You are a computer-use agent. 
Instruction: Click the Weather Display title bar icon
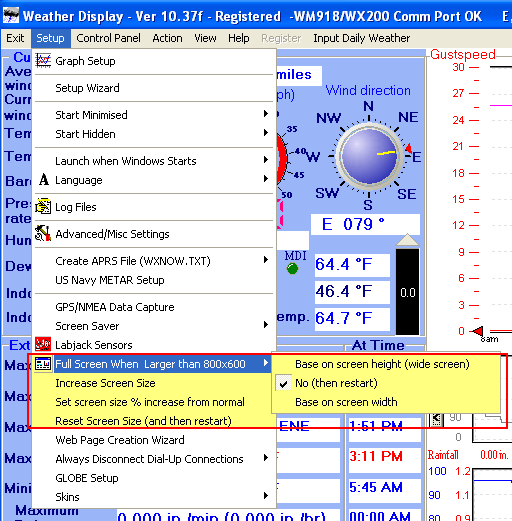11,16
